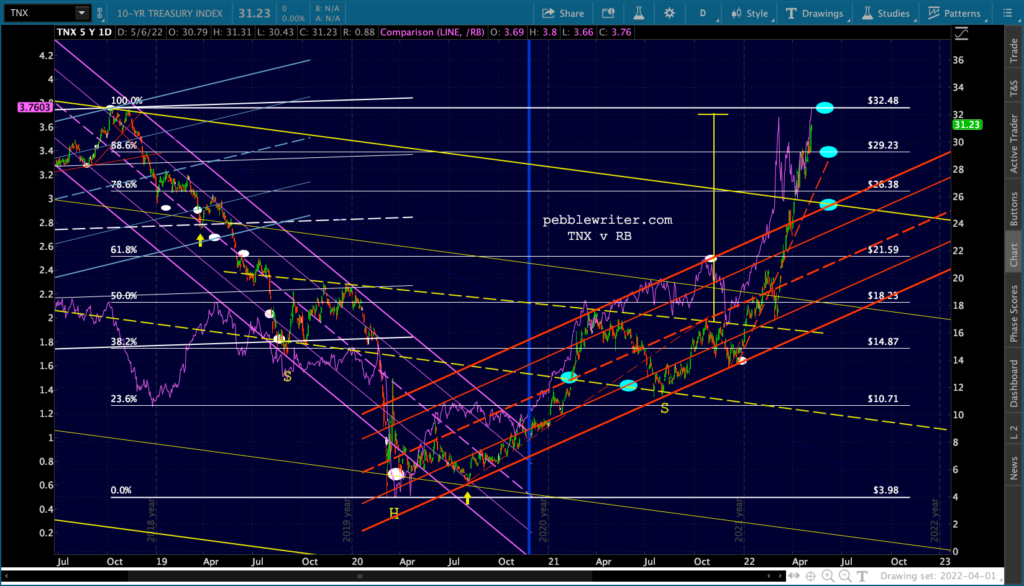Open the flask research tool icon
The image size is (1024, 586).
639,13
